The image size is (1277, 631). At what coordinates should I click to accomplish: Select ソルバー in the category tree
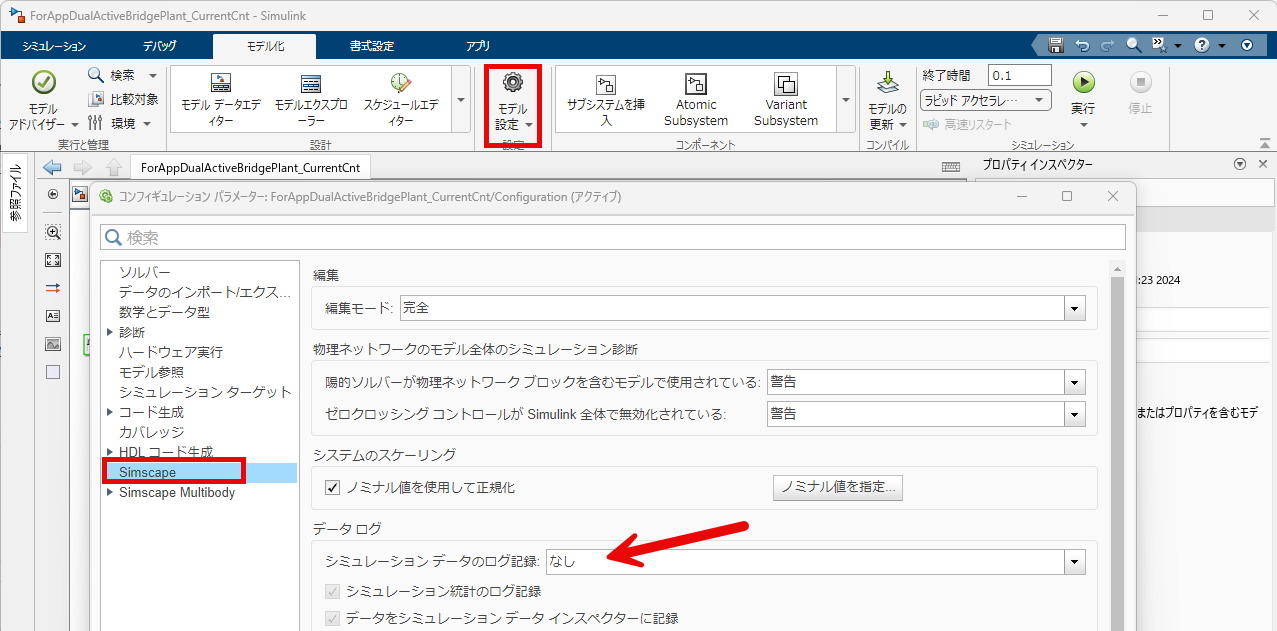click(x=145, y=272)
